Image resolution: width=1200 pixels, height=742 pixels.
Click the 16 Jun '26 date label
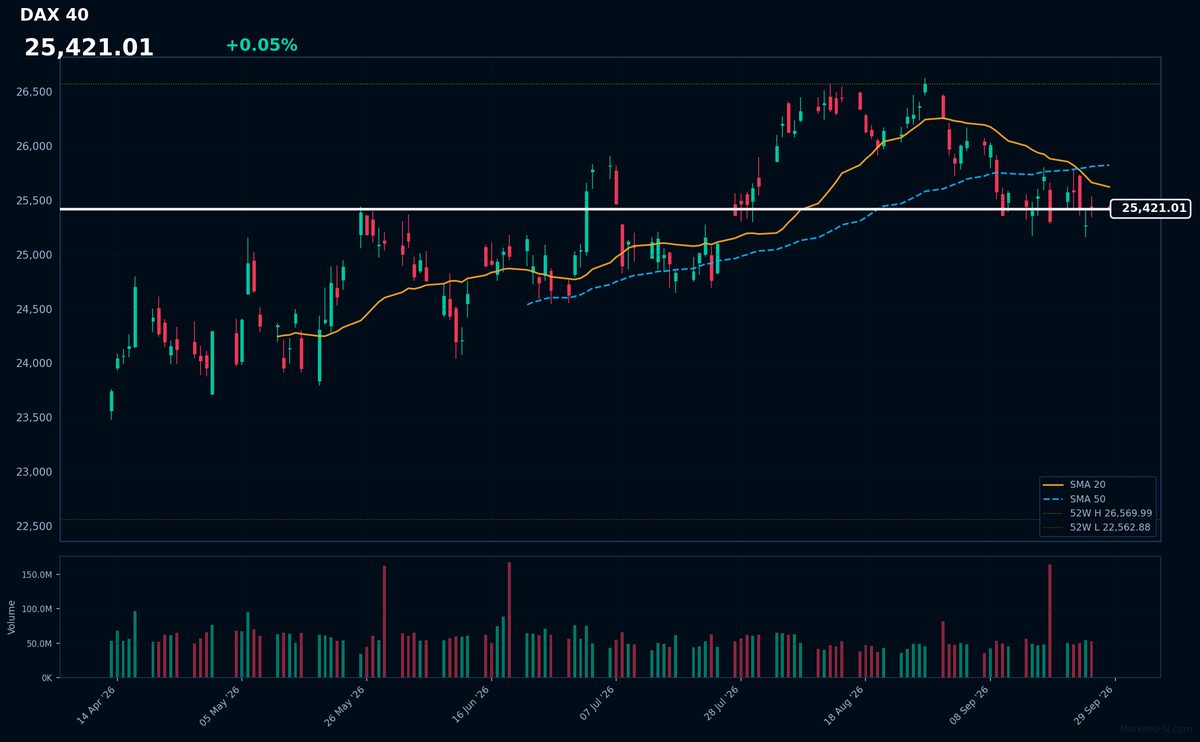(x=472, y=703)
